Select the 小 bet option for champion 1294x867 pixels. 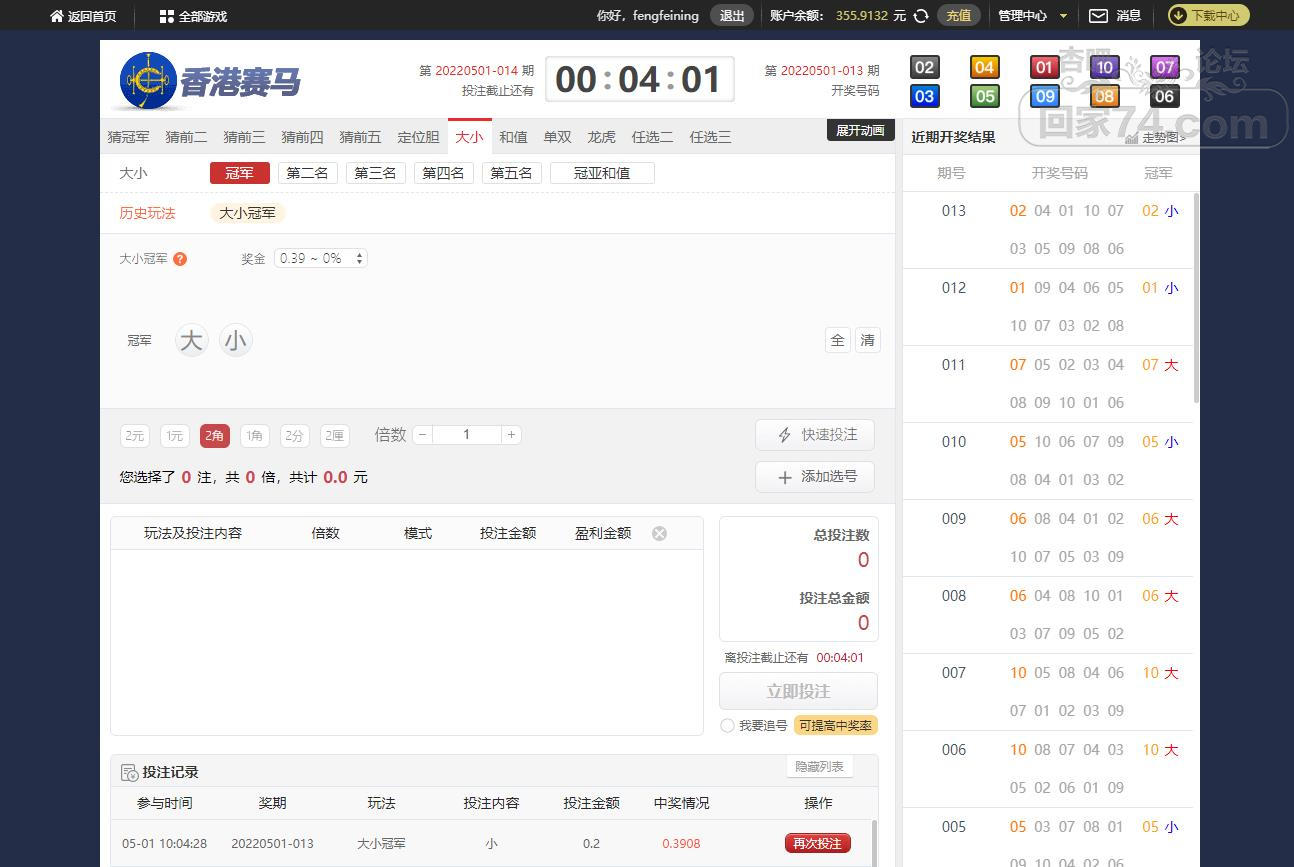235,341
